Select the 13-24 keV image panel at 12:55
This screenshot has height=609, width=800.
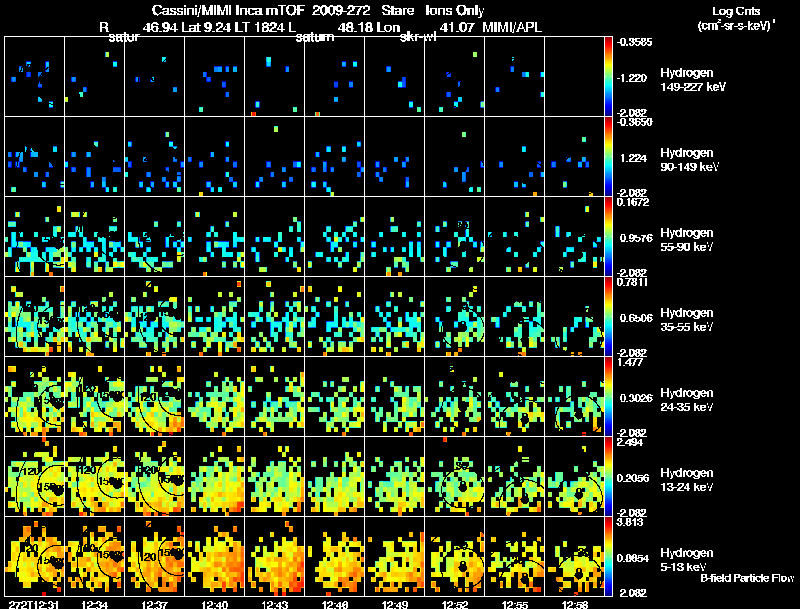[515, 476]
